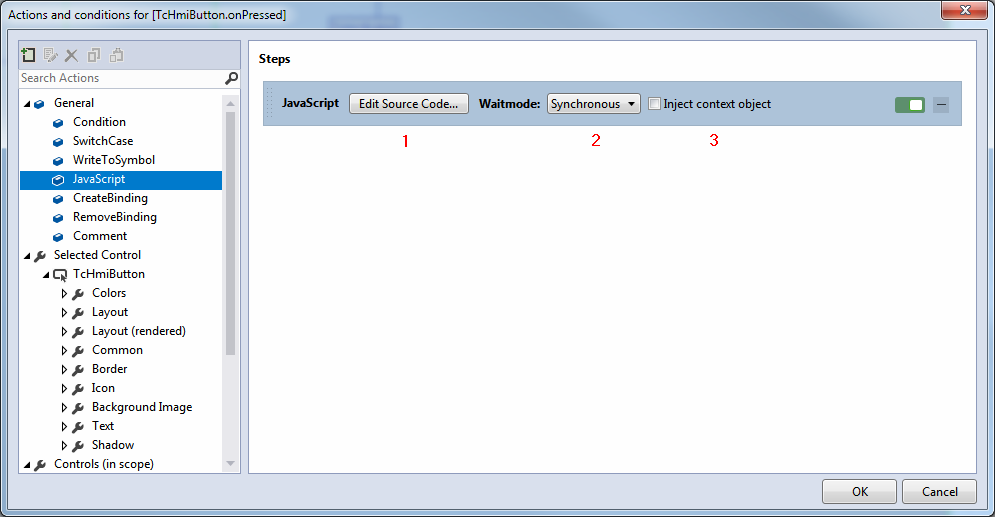995x517 pixels.
Task: Expand the Border category
Action: tap(64, 370)
